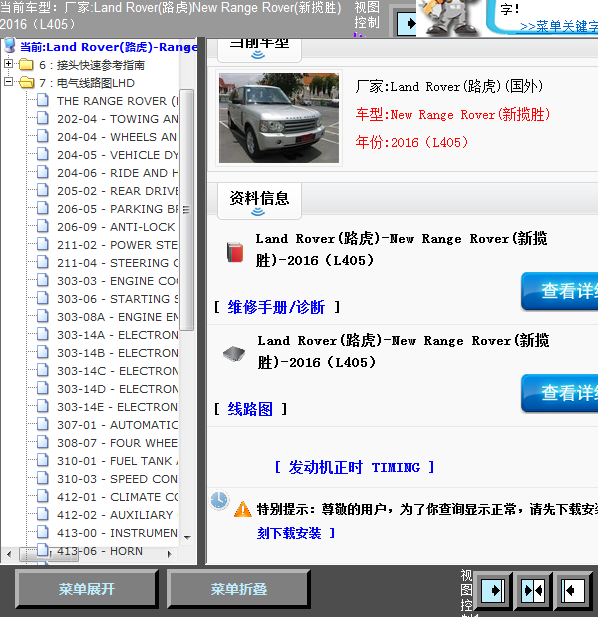Screen dimensions: 598x621
Task: Click page icon beside 412-02 - AUXILIARY
Action: tap(43, 514)
